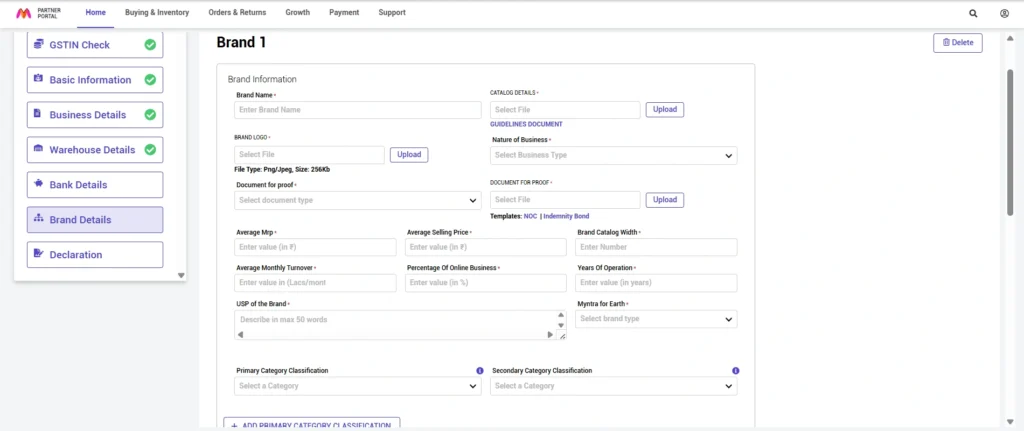Click Add Primary Category Classification button

(x=312, y=425)
